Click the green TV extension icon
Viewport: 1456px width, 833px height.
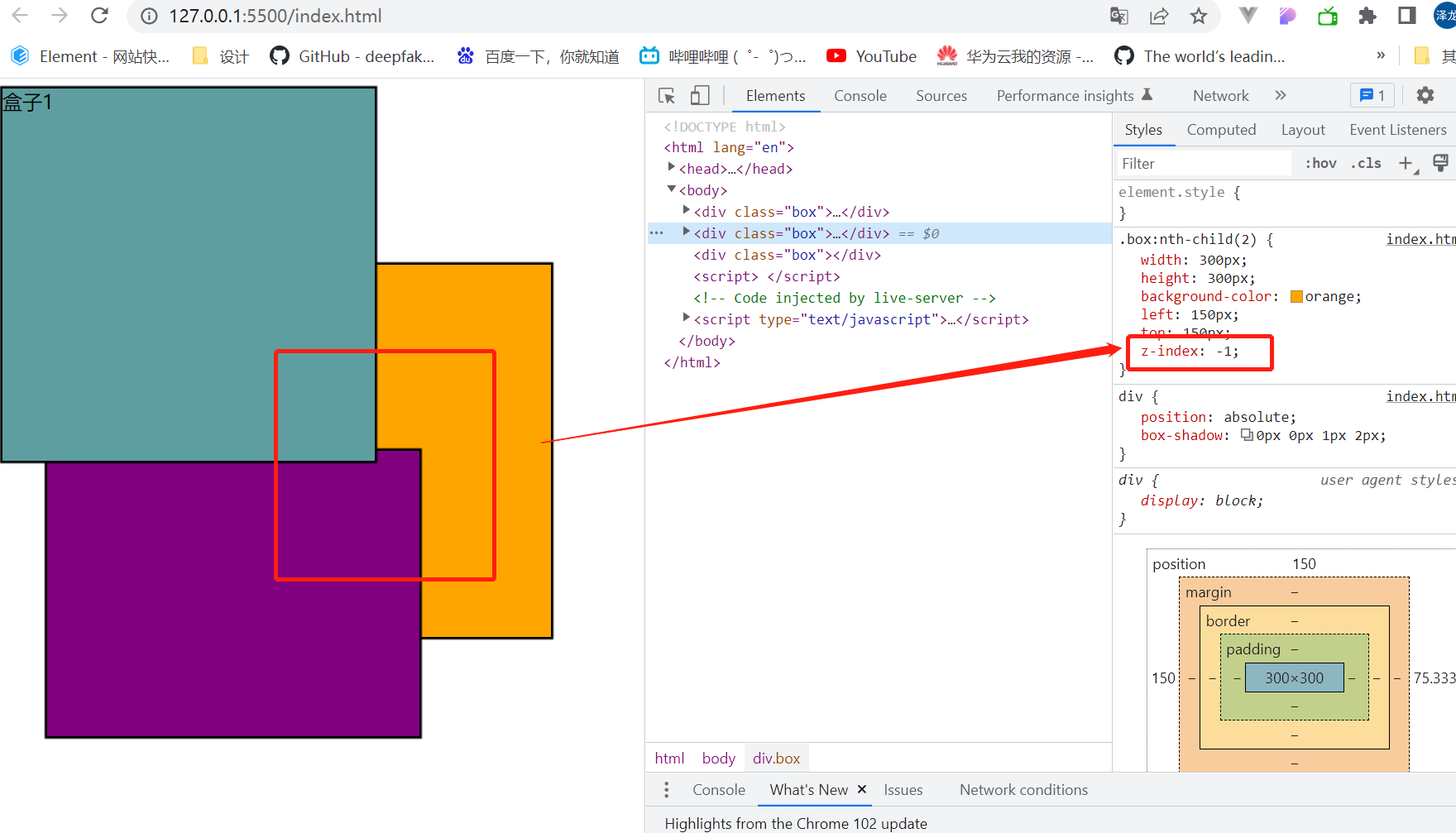pos(1328,16)
